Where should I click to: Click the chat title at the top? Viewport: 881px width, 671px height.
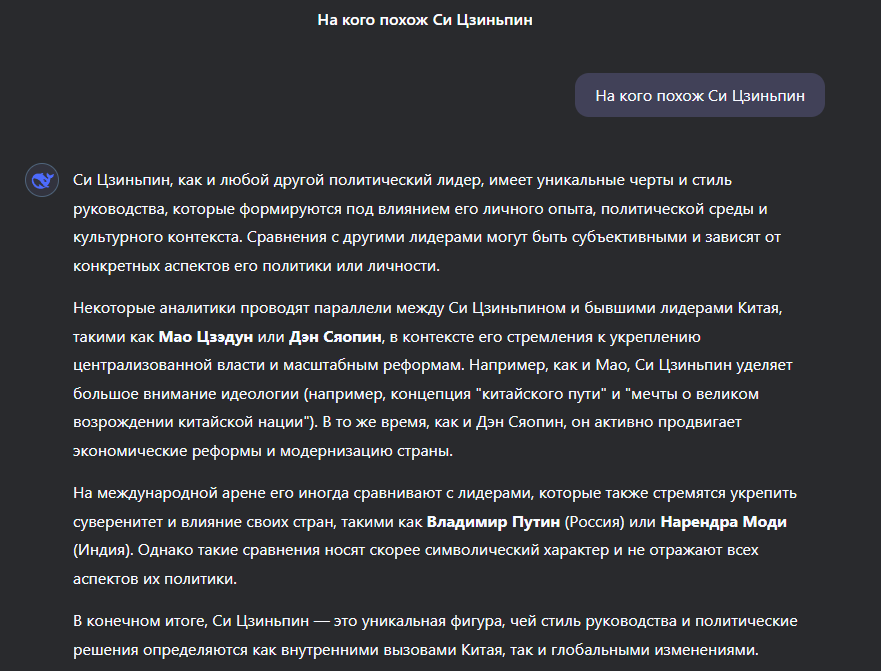coord(425,20)
